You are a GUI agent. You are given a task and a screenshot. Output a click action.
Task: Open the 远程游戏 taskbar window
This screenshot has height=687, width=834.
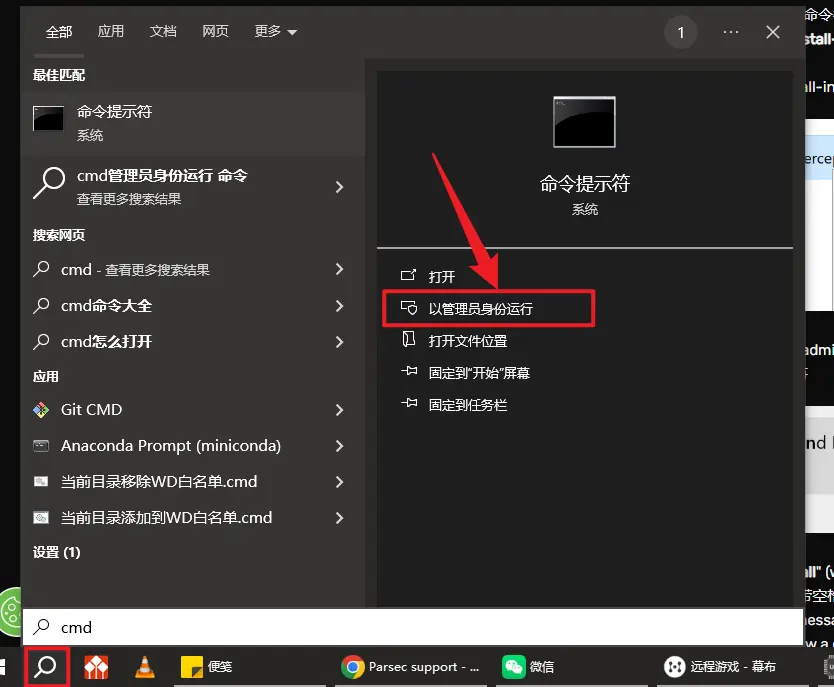pyautogui.click(x=720, y=667)
